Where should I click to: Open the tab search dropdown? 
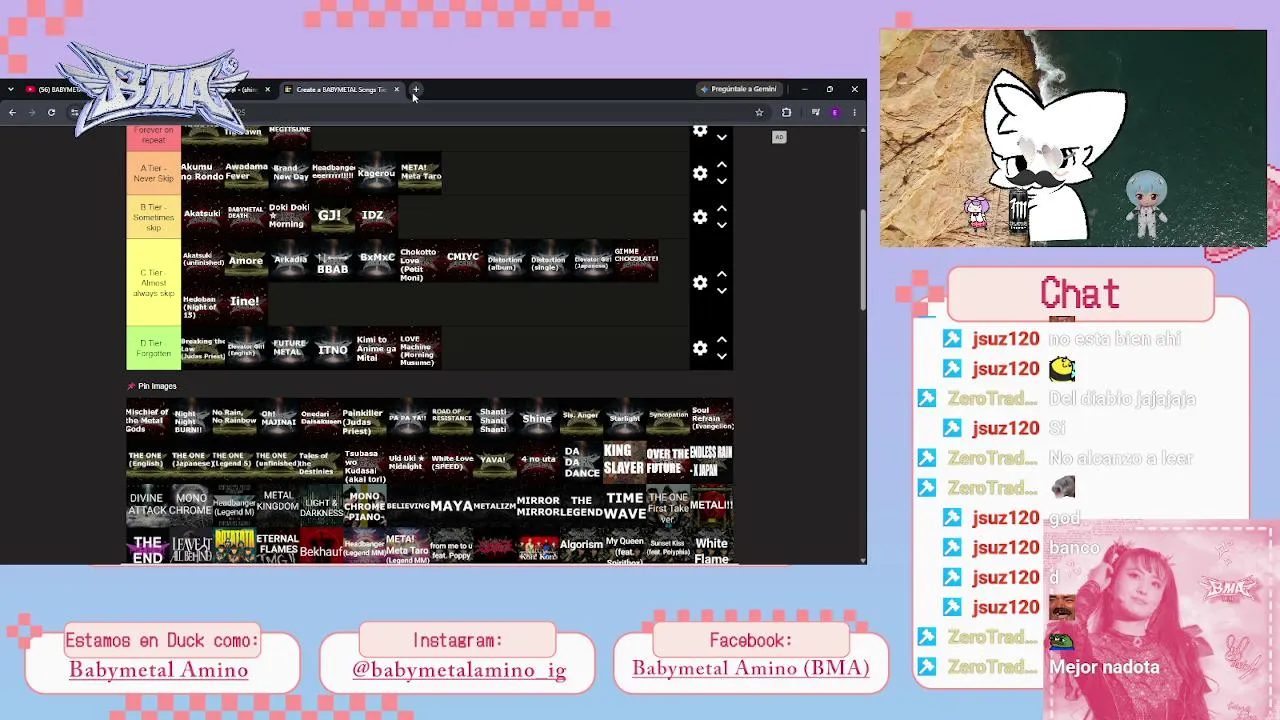[x=10, y=90]
